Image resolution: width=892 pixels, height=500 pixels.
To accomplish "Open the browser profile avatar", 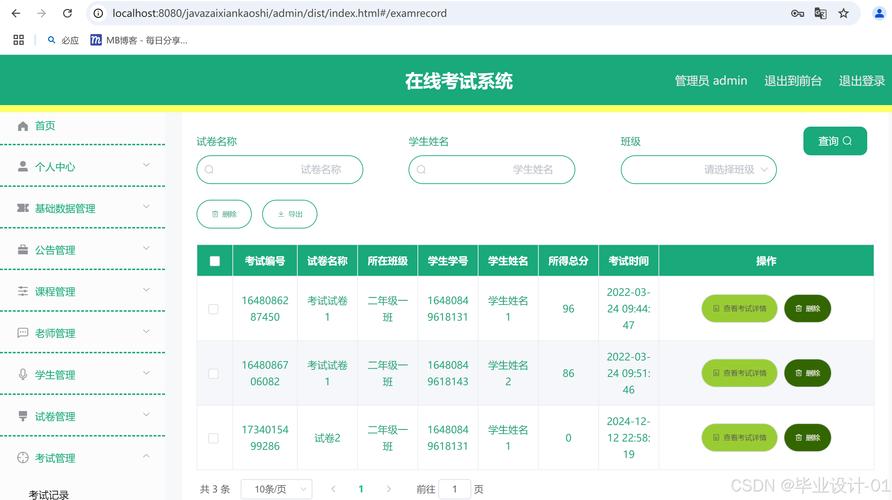I will 879,13.
